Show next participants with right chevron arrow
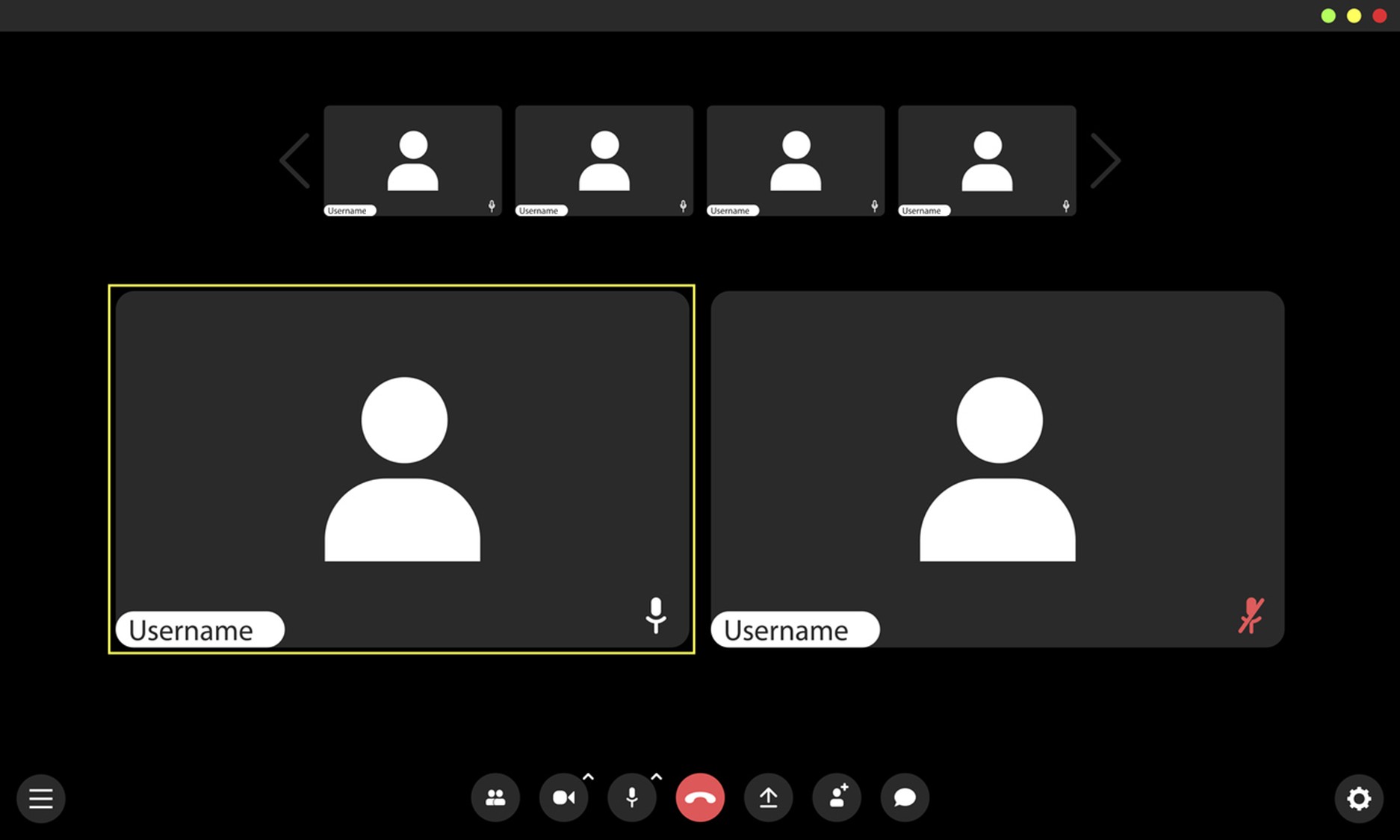The height and width of the screenshot is (840, 1400). (x=1106, y=161)
